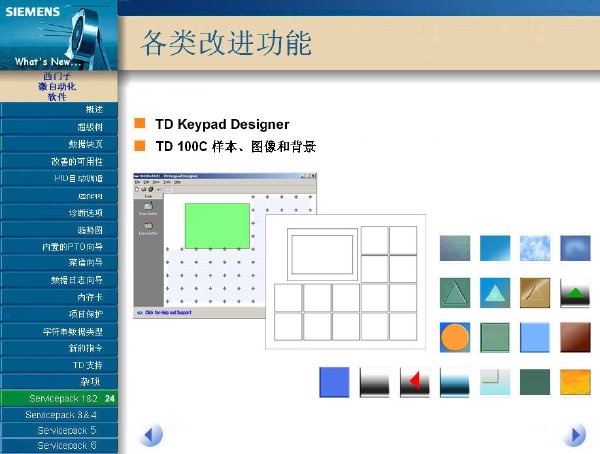The width and height of the screenshot is (600, 454).
Task: Open the Servicepack 3&4 section
Action: tap(59, 415)
